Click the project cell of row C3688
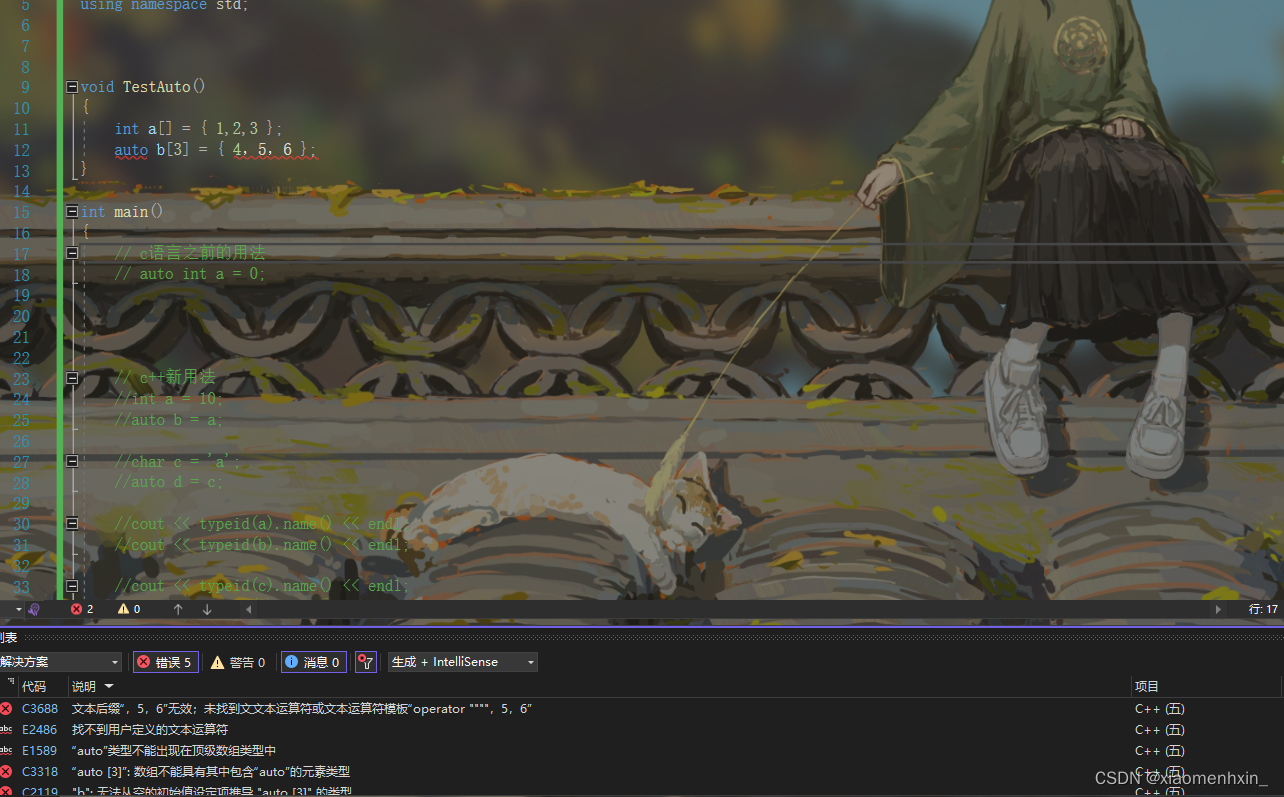 click(1160, 709)
